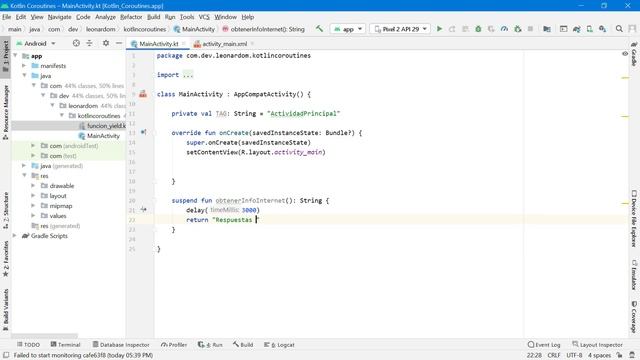Open AVD Manager icon
640x360 pixels.
(x=589, y=29)
